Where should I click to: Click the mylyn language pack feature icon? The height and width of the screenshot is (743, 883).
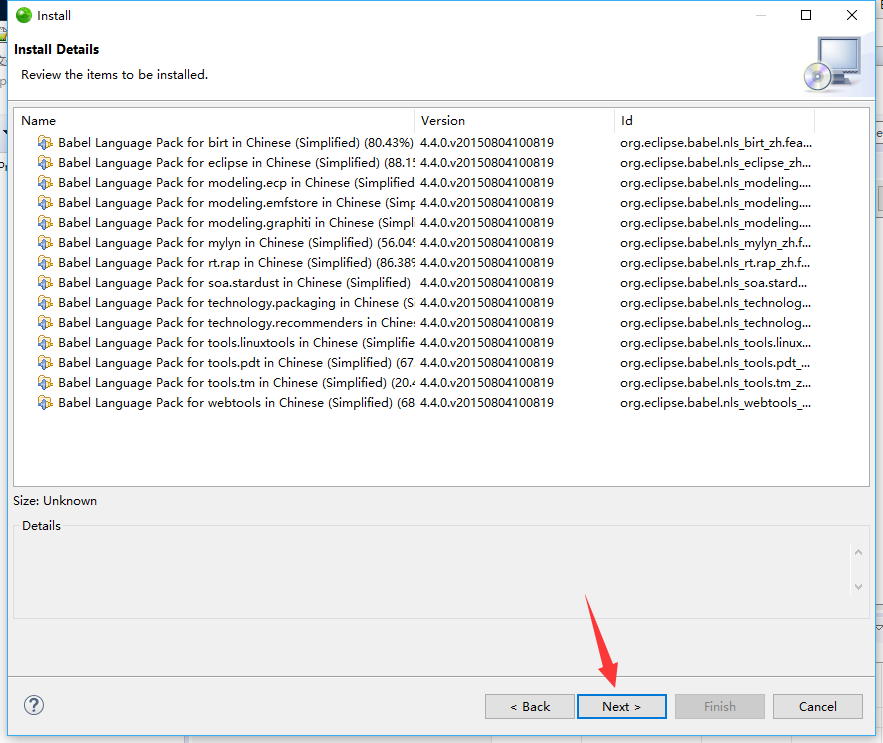[x=45, y=243]
